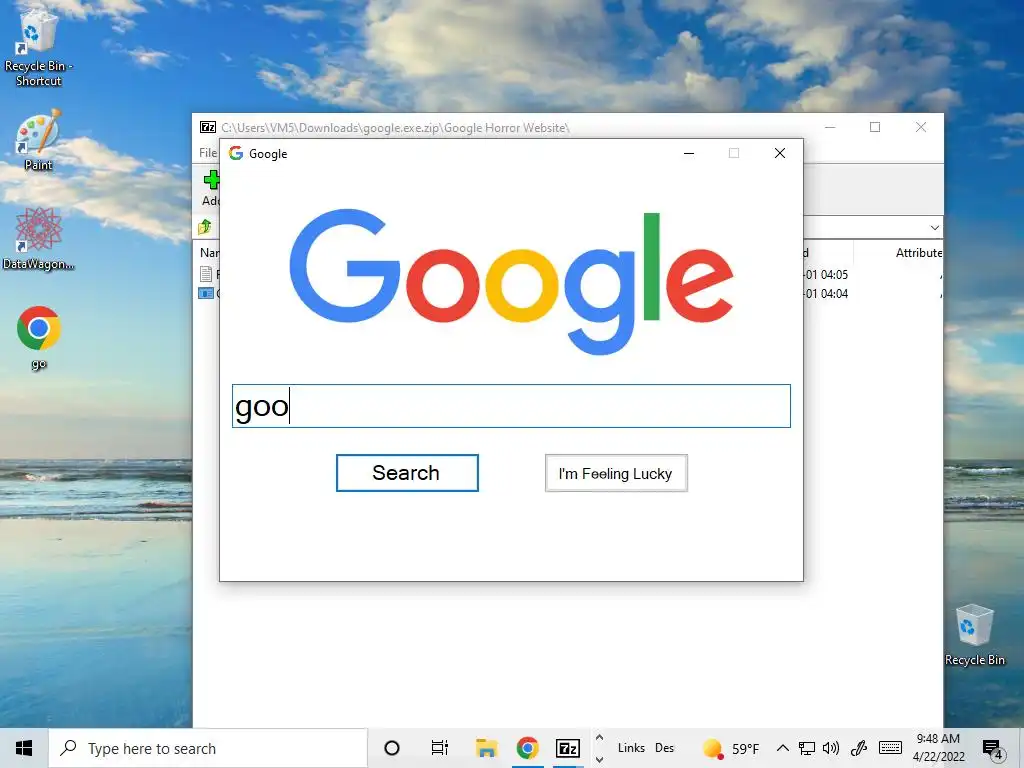Viewport: 1024px width, 768px height.
Task: Close the 7-Zip window
Action: tap(921, 127)
